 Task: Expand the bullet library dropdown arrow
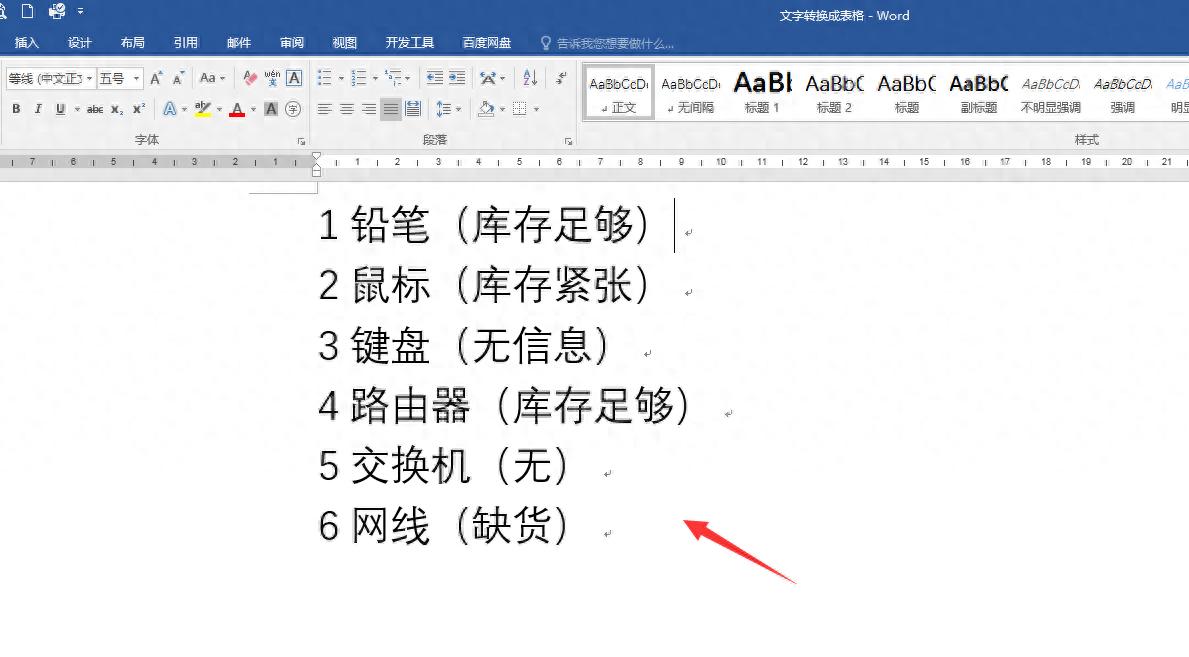[x=341, y=77]
